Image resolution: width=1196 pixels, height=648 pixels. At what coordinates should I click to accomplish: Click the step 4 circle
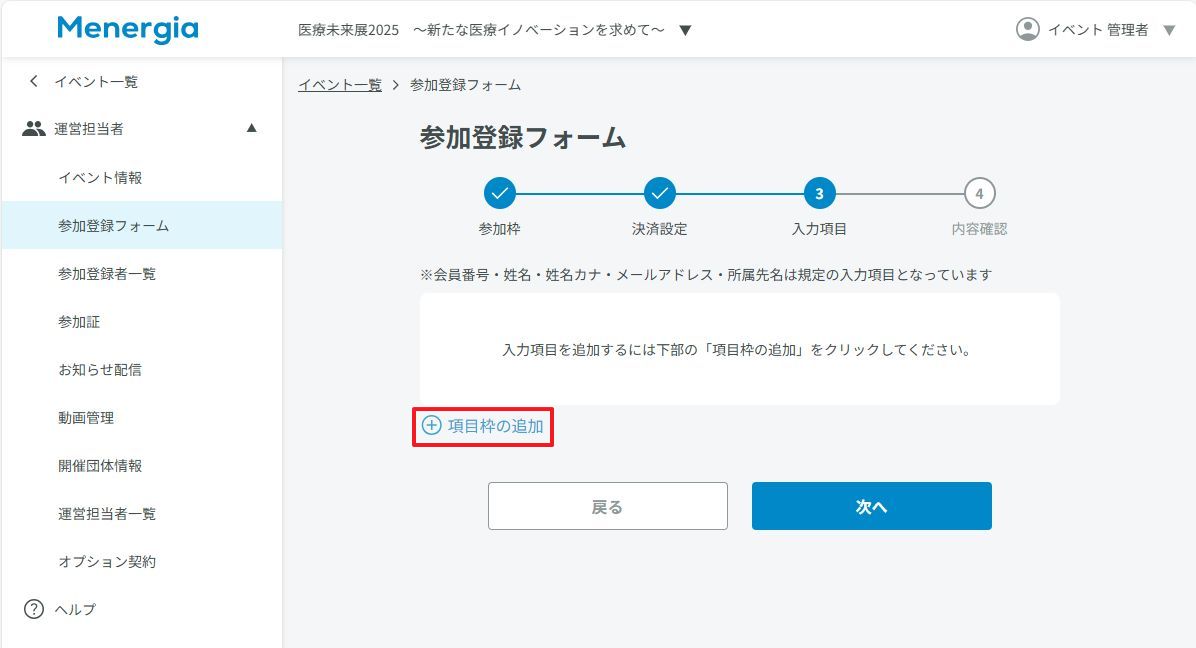pyautogui.click(x=979, y=194)
